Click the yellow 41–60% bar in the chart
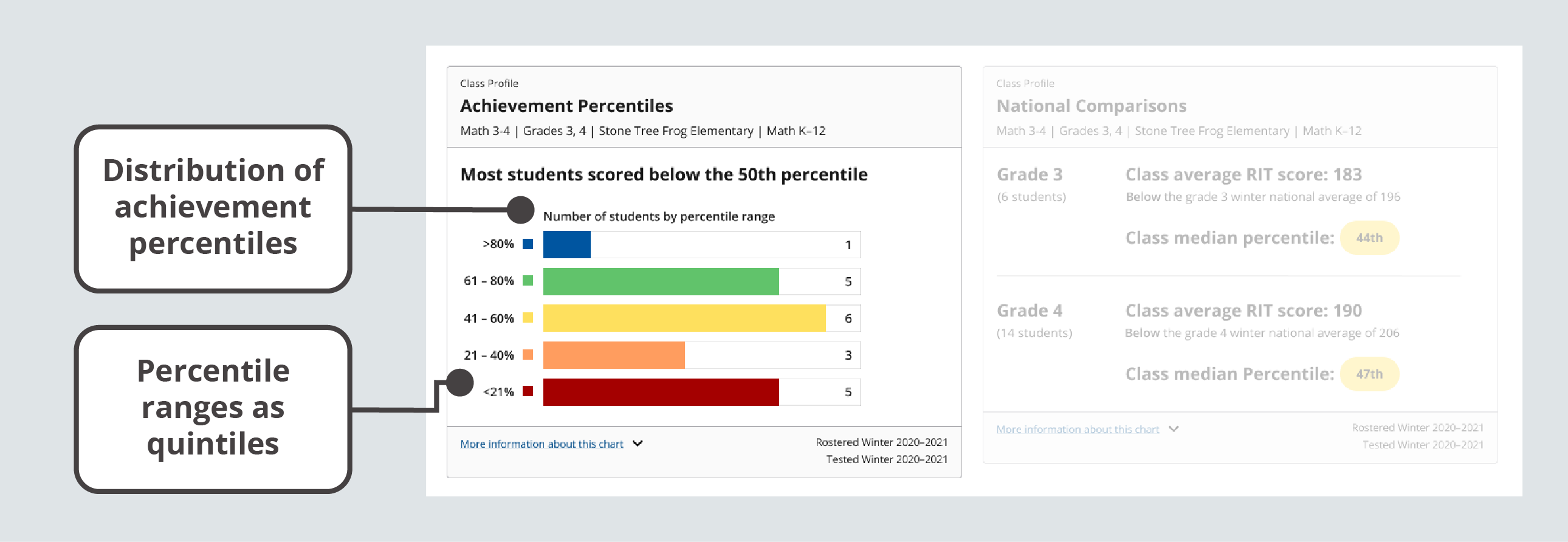Viewport: 1568px width, 542px height. click(684, 318)
